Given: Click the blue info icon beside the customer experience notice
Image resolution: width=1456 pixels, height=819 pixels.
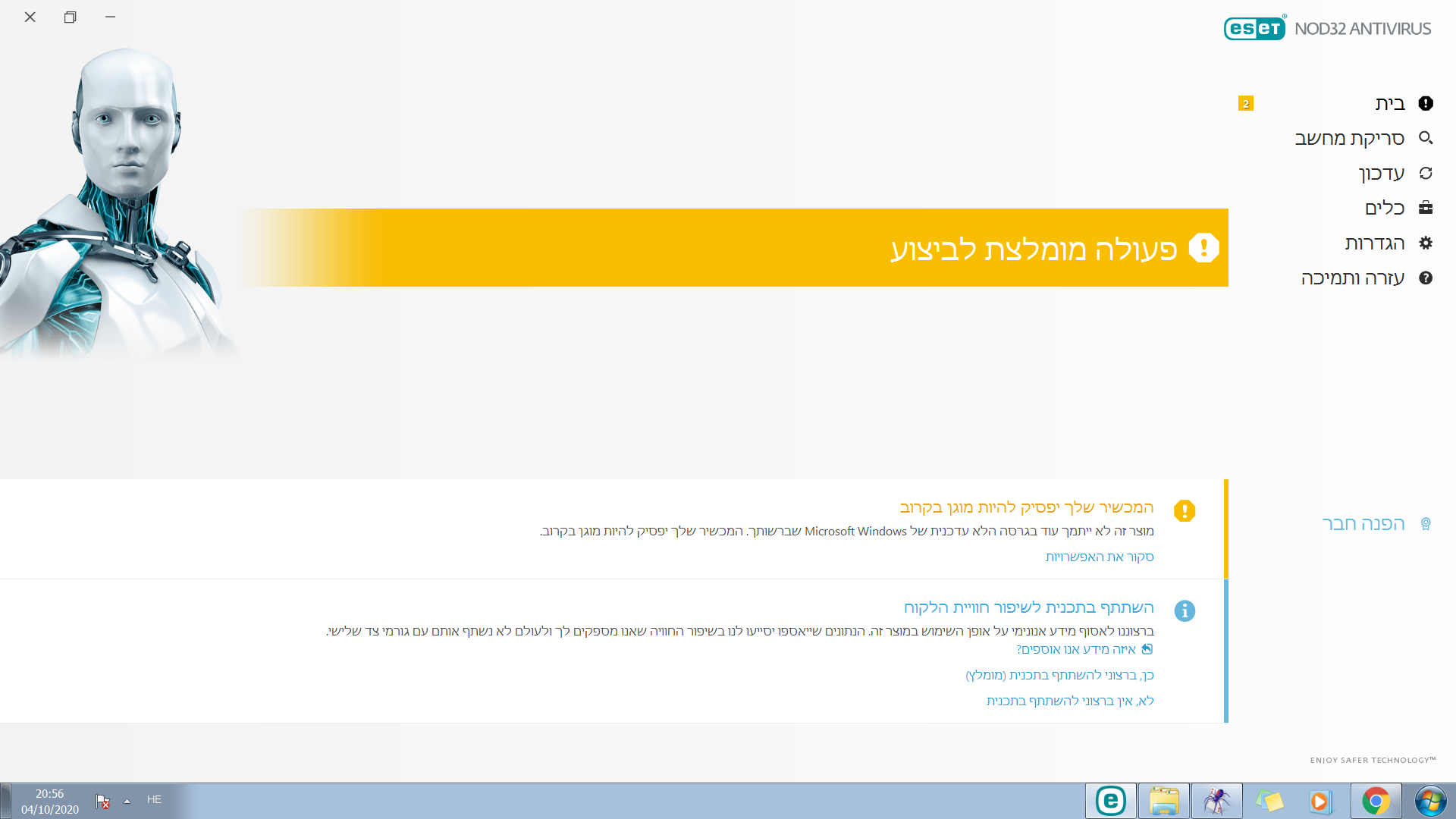Looking at the screenshot, I should coord(1185,610).
